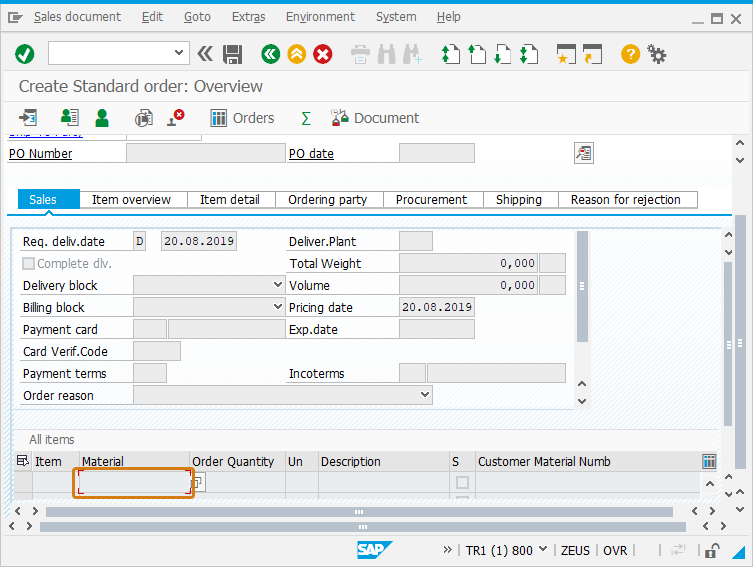
Task: Click the table settings icon in All items
Action: 709,461
